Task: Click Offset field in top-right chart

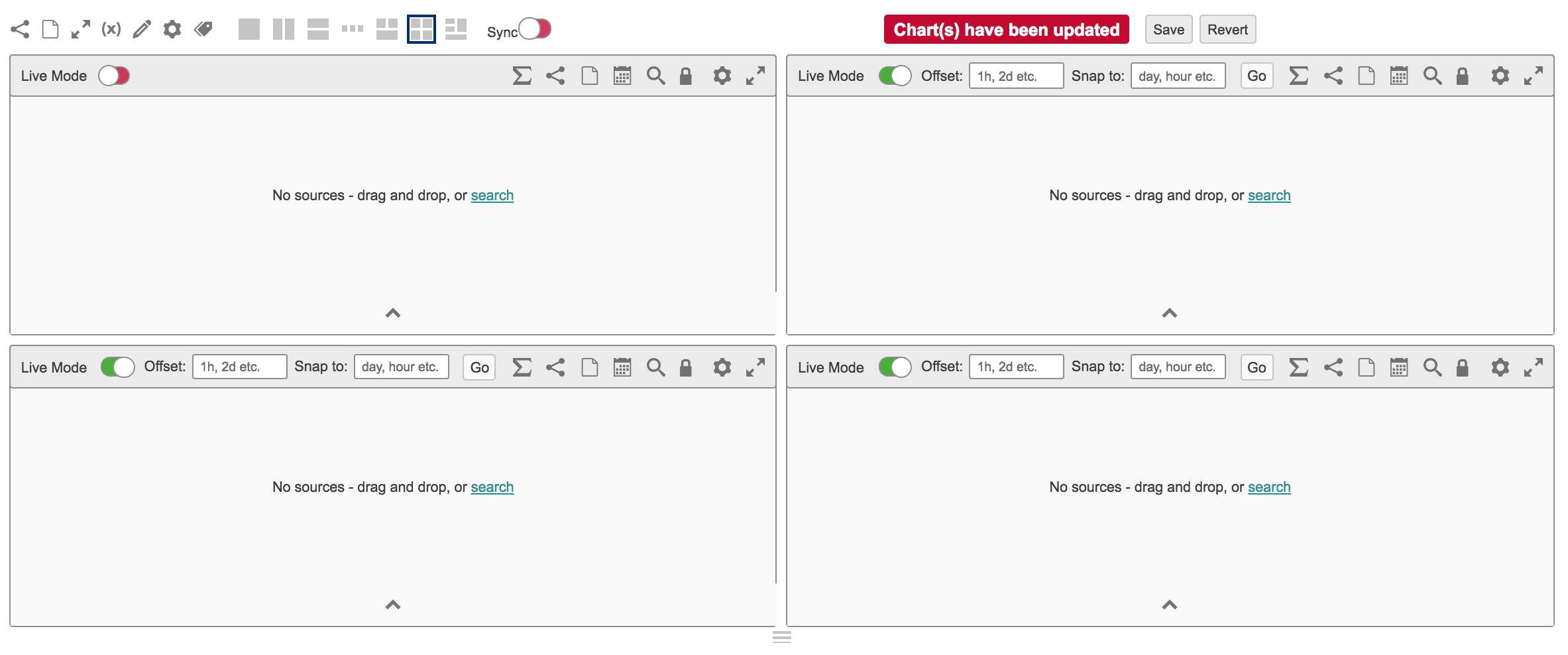Action: click(1017, 76)
